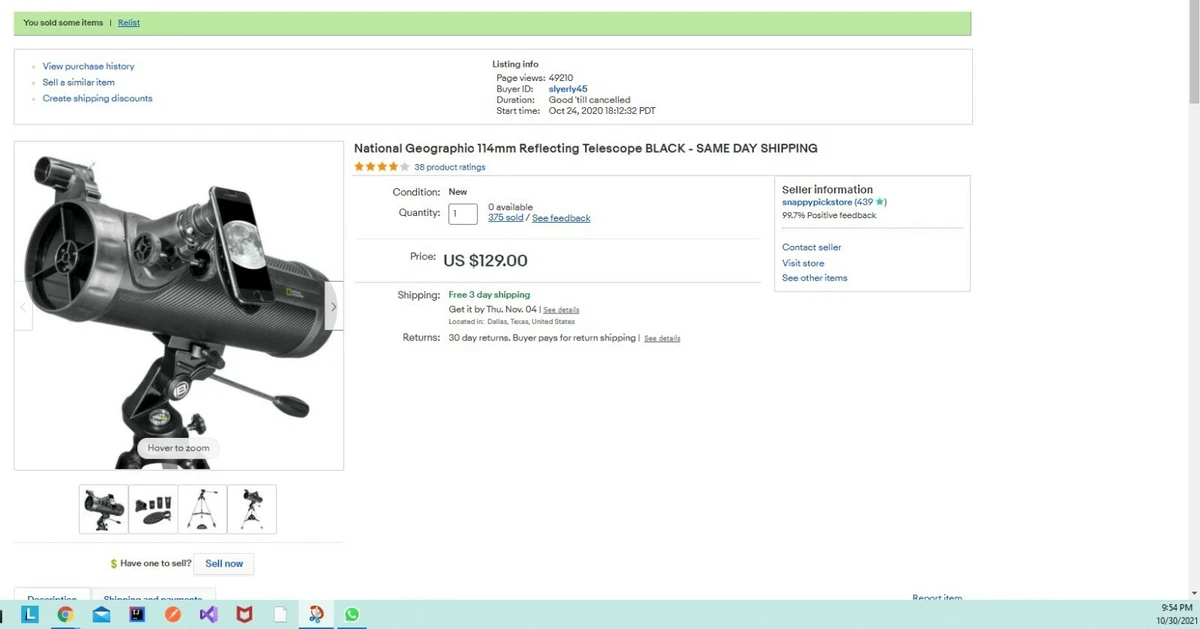Click the 375 sold link
The width and height of the screenshot is (1200, 629).
click(x=506, y=218)
